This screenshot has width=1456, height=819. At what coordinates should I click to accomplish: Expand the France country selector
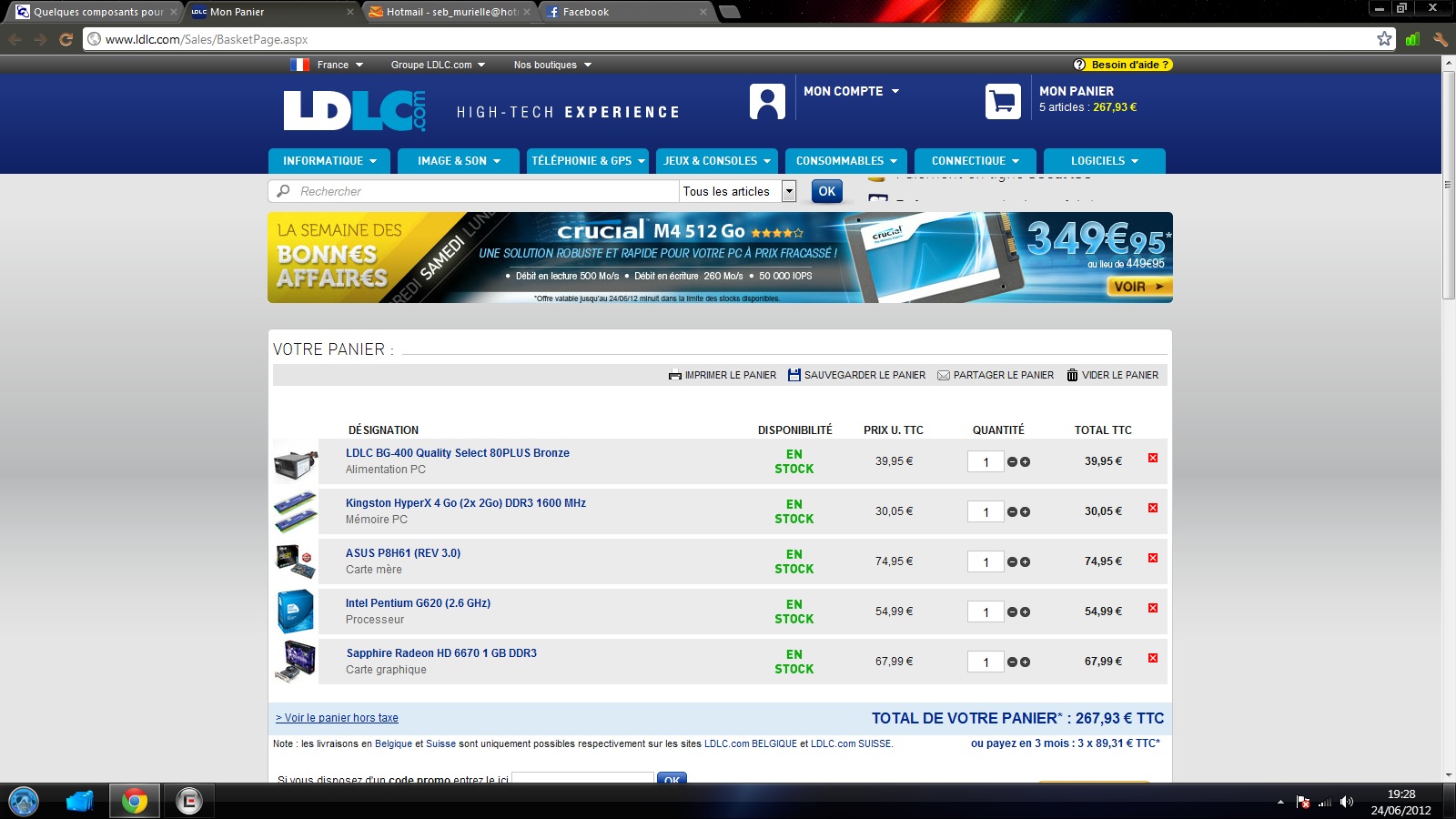tap(328, 65)
